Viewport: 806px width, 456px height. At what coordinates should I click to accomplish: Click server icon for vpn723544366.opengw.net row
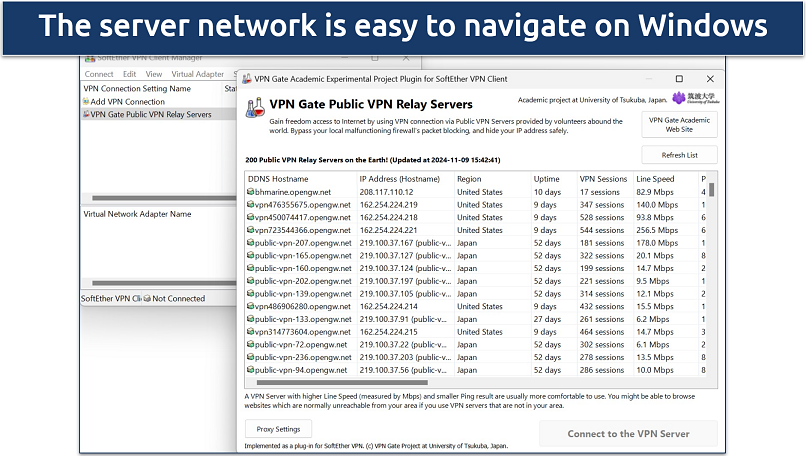tap(250, 230)
